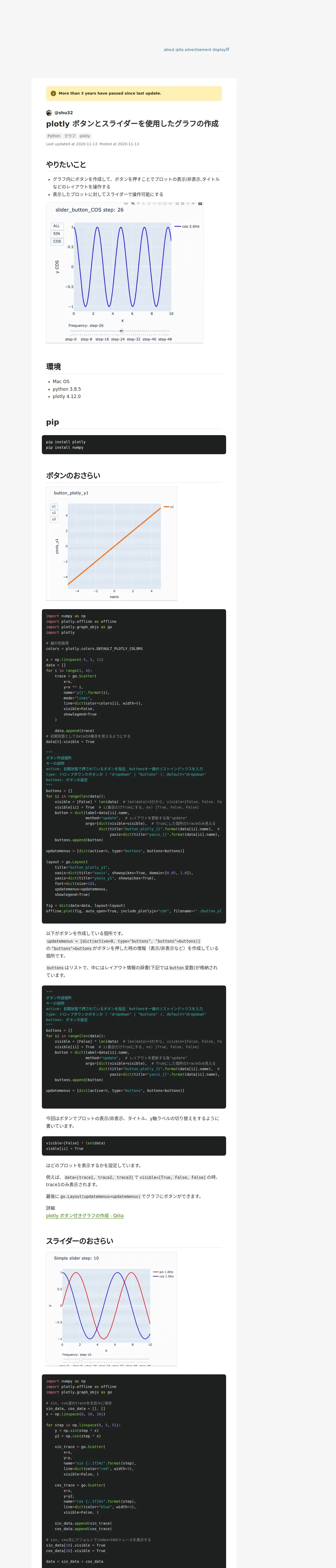Click the SIN button in the COS chart

57,234
